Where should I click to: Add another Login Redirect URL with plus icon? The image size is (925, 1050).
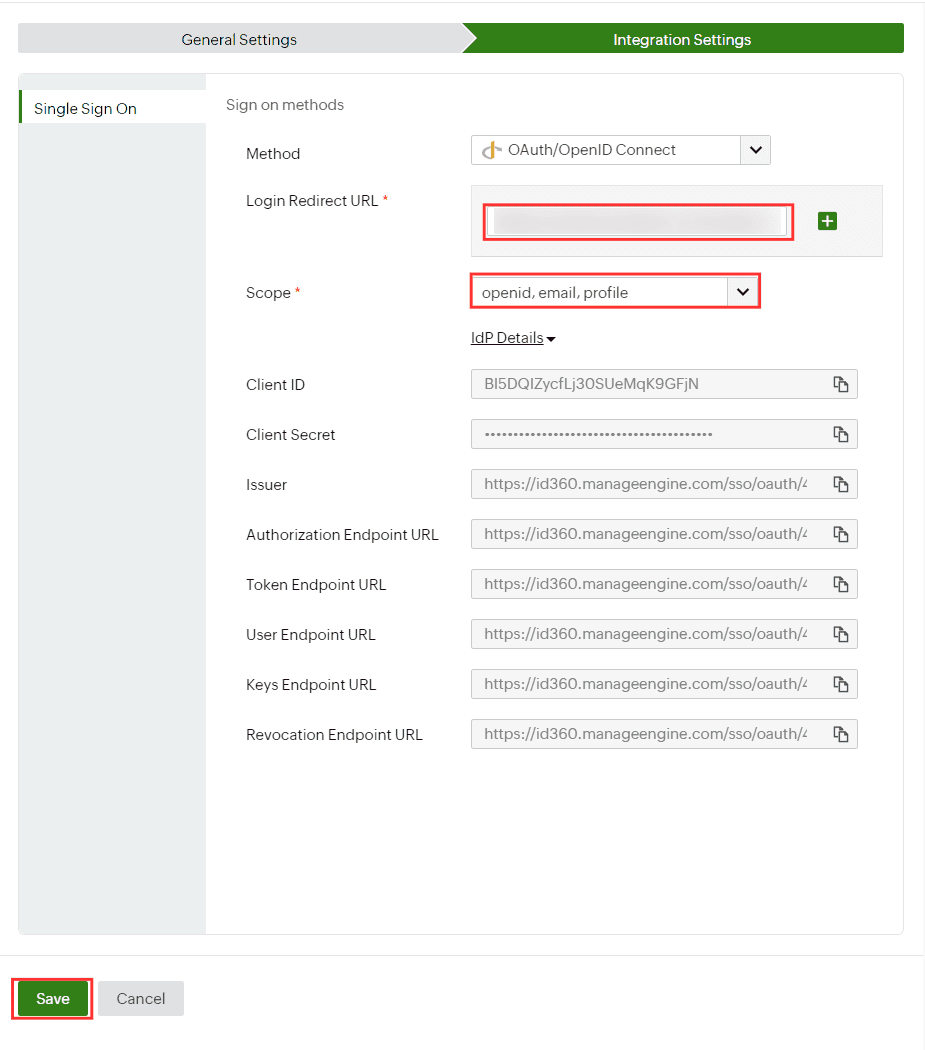pos(827,221)
